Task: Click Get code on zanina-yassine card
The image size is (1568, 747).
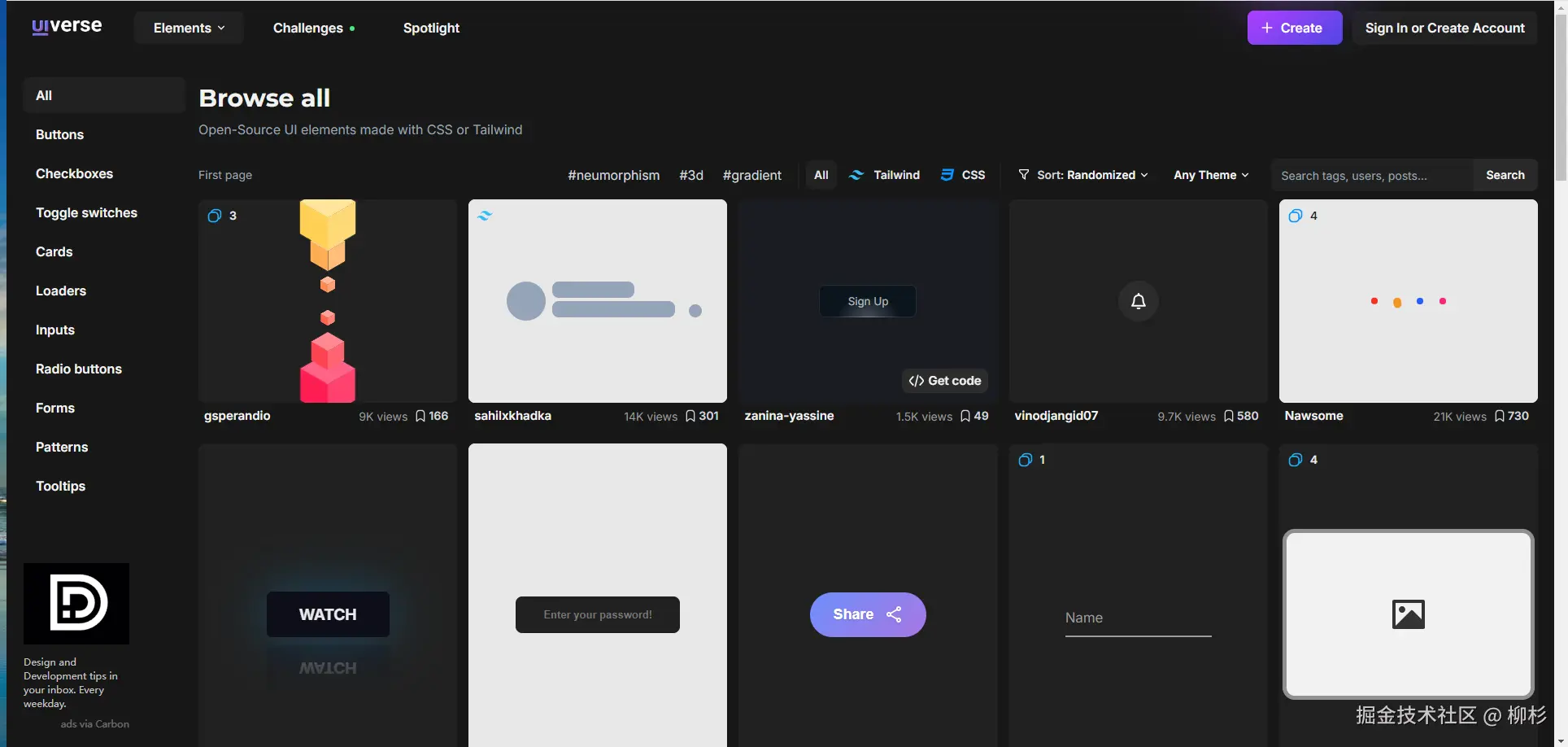Action: [945, 381]
